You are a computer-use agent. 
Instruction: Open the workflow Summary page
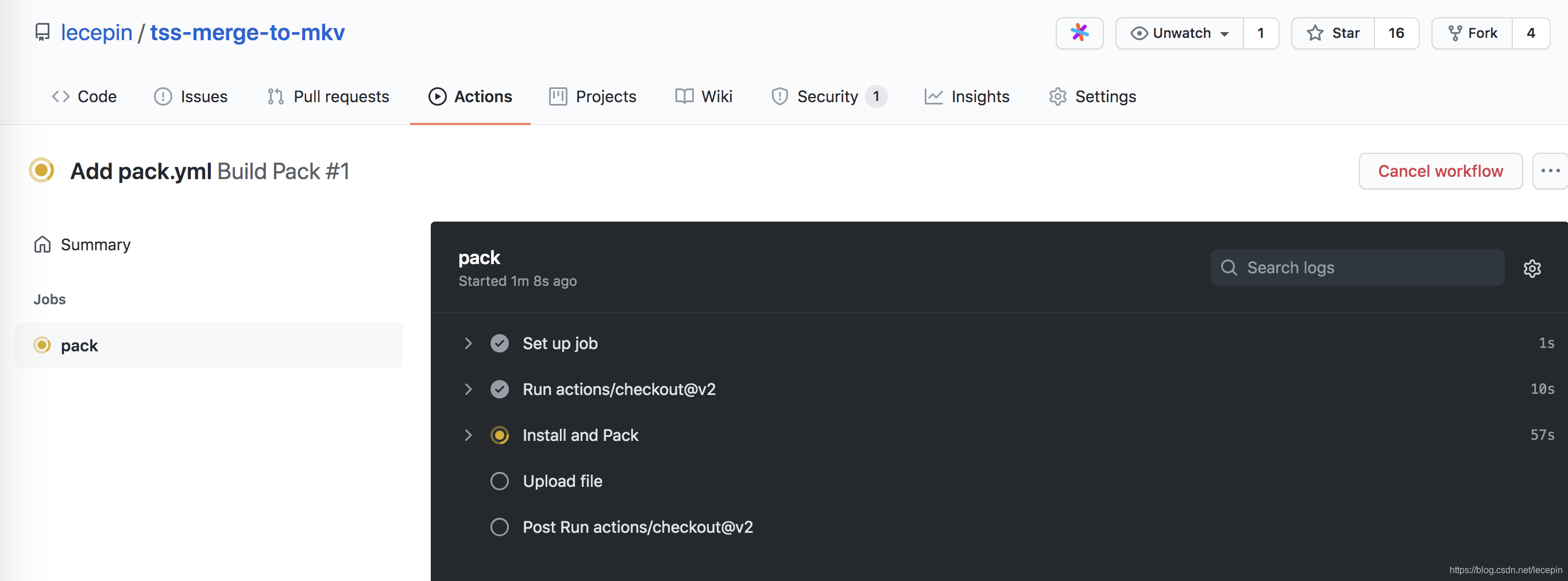tap(82, 245)
